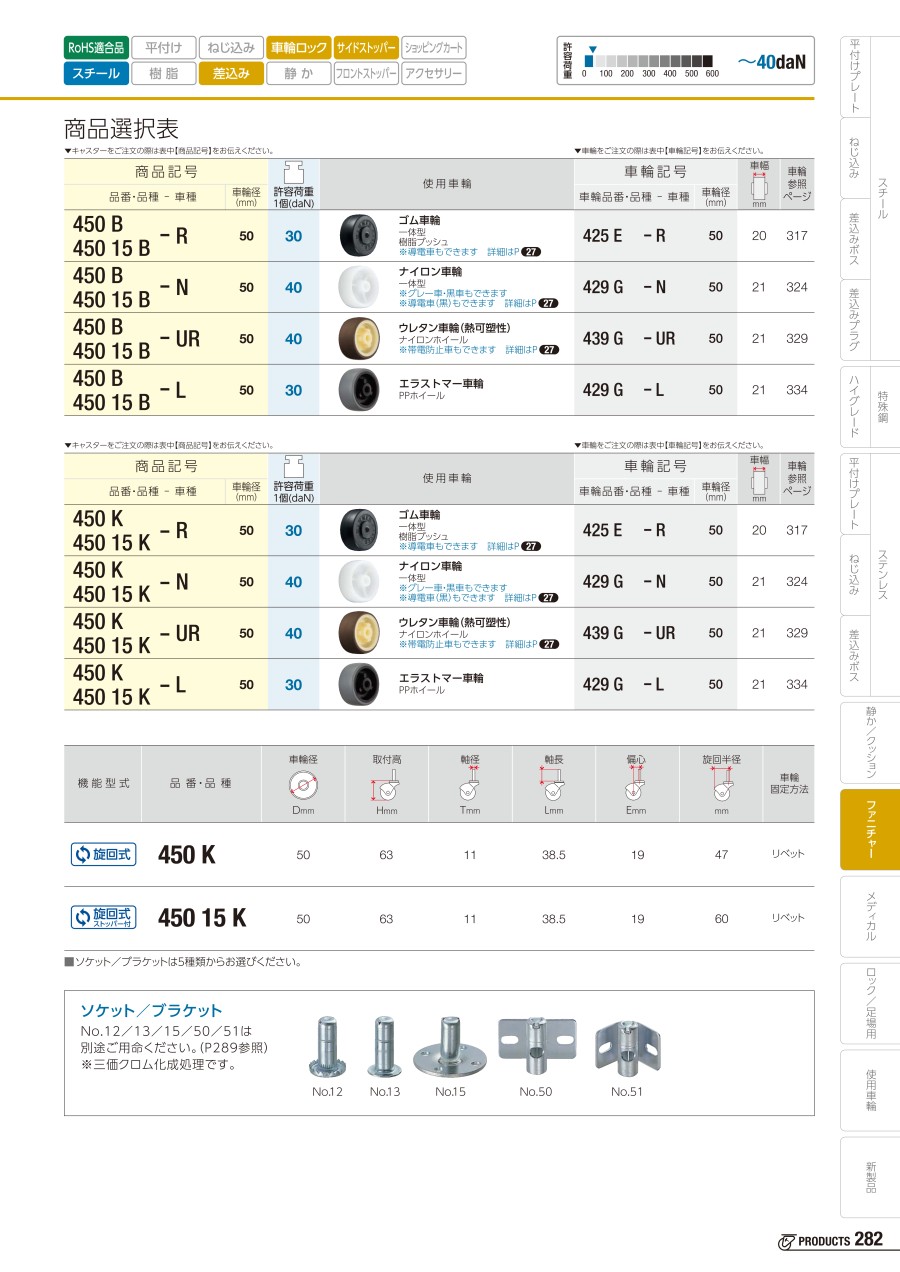
Task: Click the No.12 socket image
Action: pos(327,1047)
